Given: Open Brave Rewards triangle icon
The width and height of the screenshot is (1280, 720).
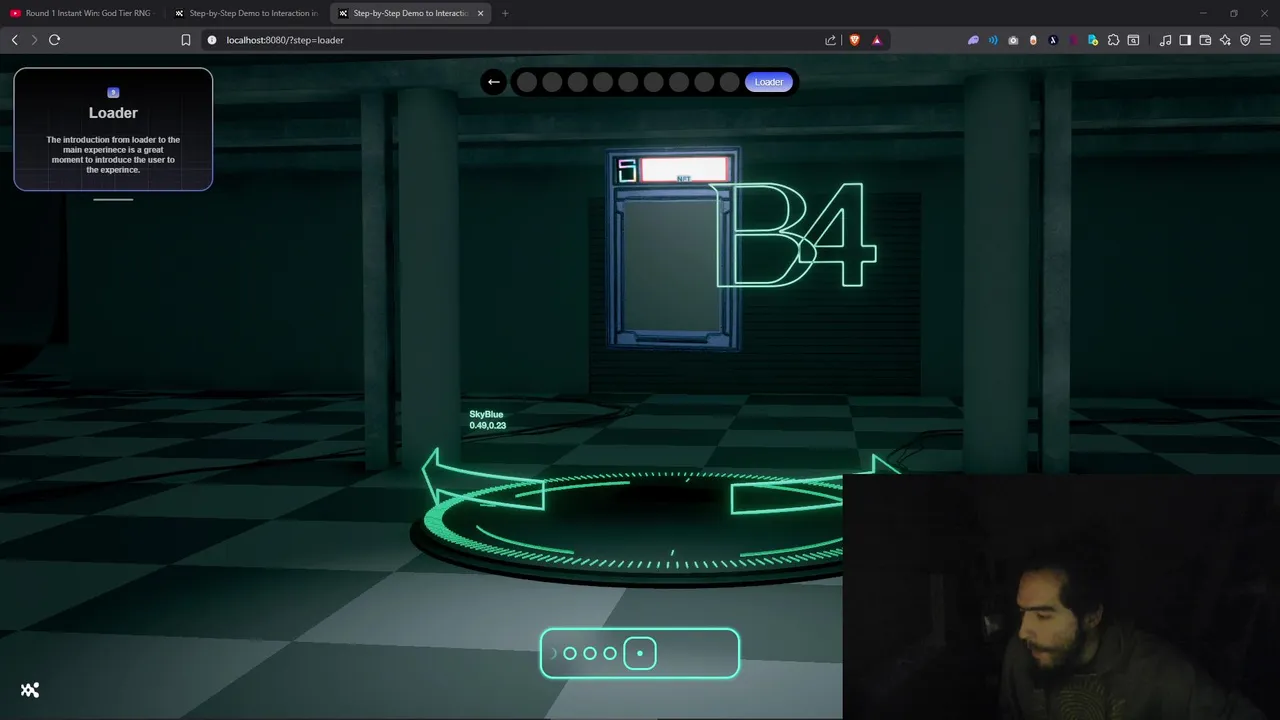Looking at the screenshot, I should (x=877, y=40).
